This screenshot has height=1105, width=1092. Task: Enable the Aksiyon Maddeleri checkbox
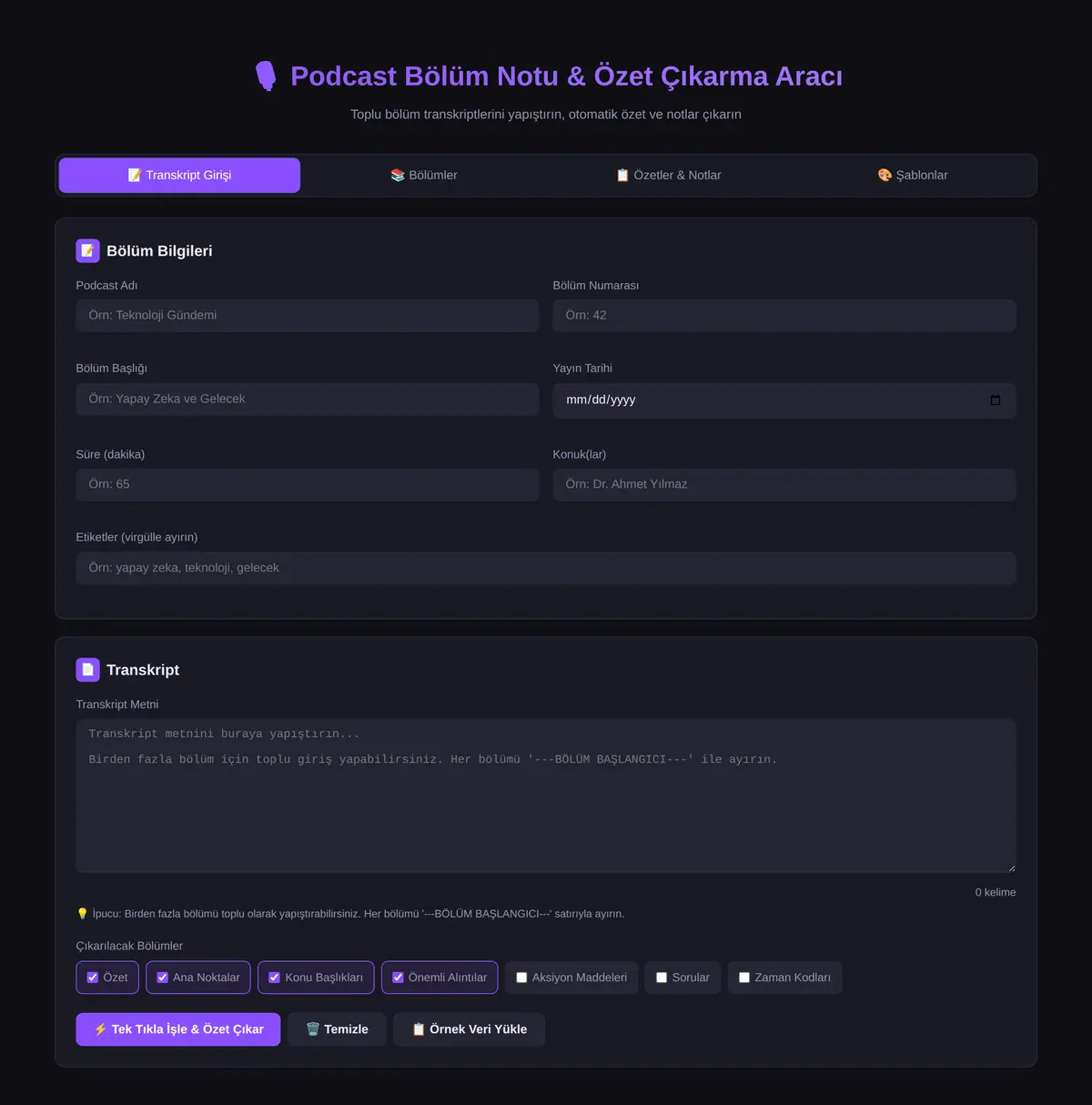pos(521,978)
